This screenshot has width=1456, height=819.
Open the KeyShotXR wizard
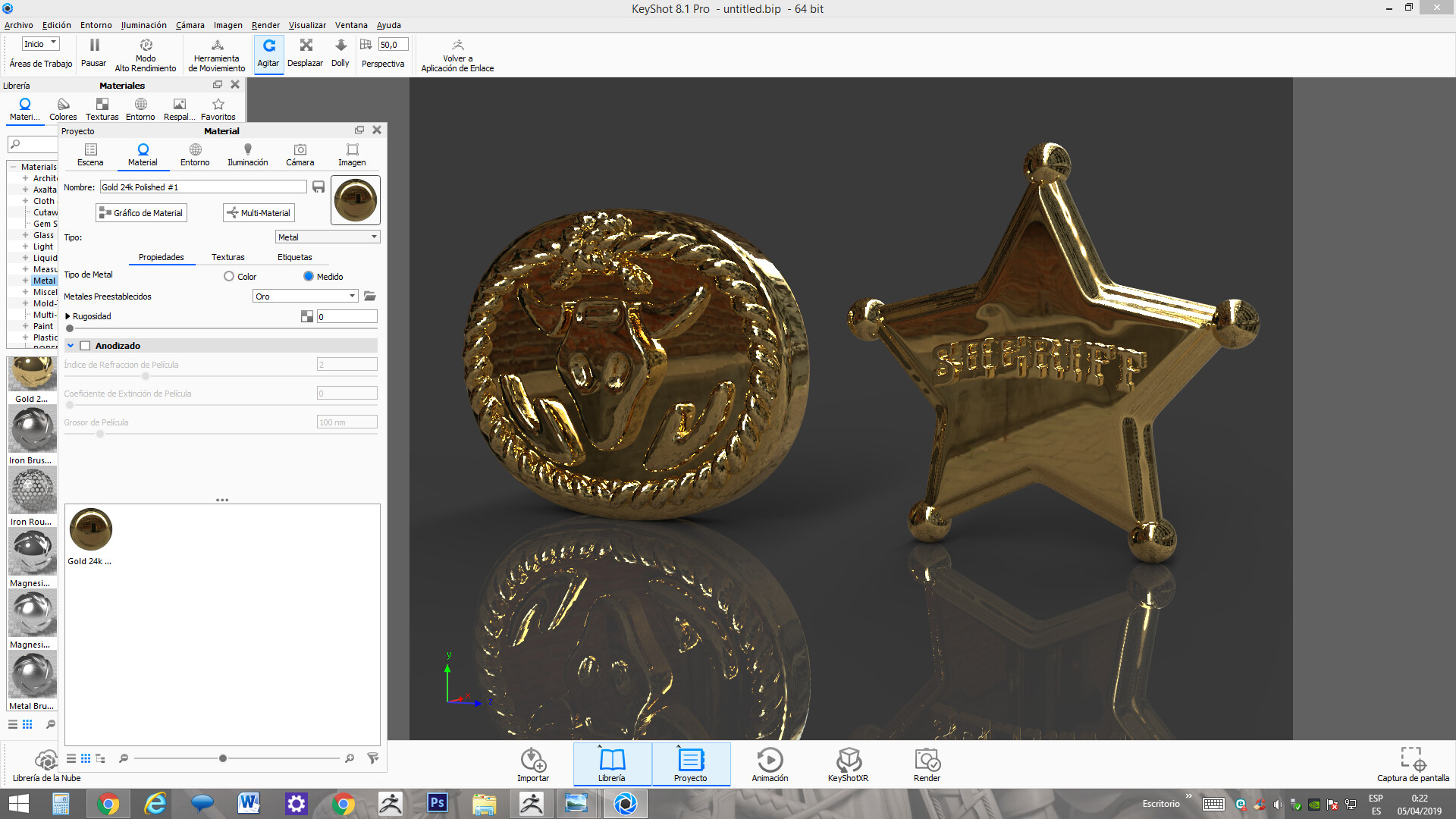point(848,764)
